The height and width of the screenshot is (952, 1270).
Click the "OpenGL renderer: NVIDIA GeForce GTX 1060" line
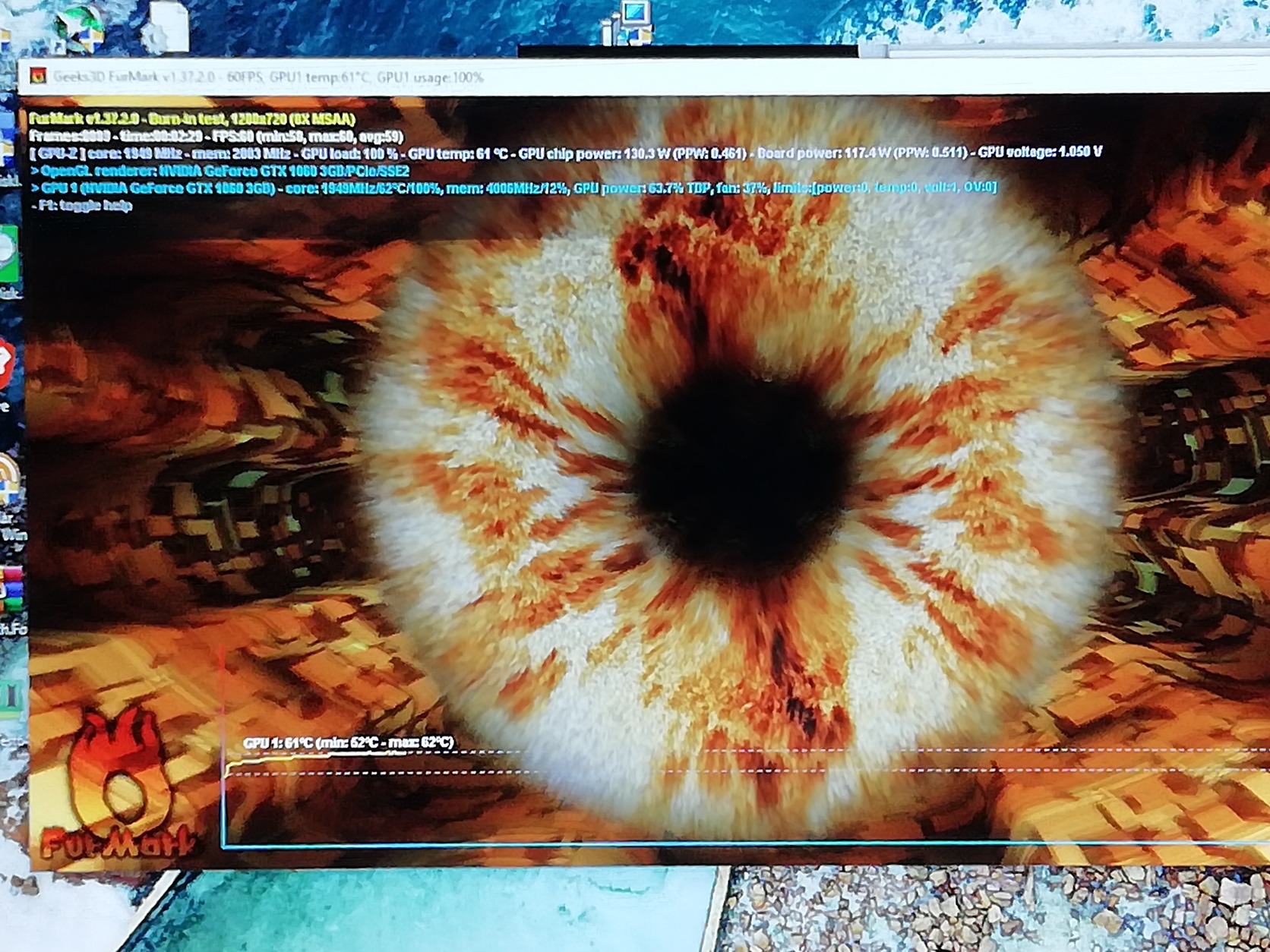[x=220, y=171]
